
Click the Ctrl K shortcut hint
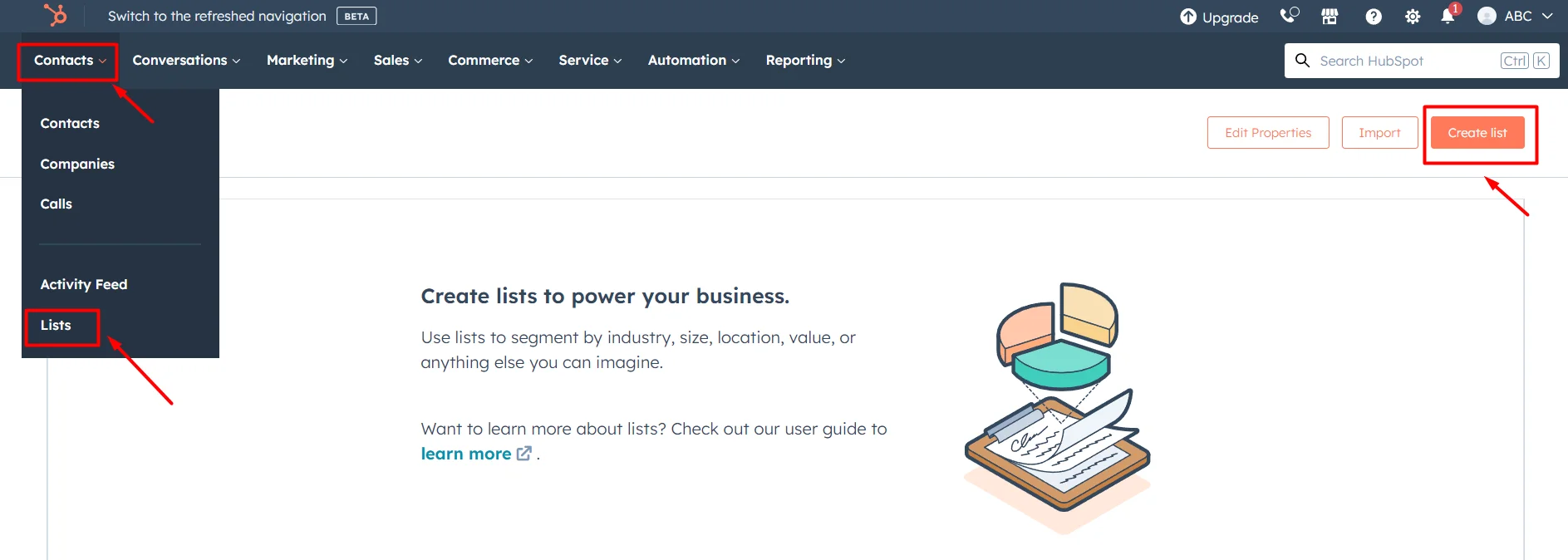click(1525, 61)
